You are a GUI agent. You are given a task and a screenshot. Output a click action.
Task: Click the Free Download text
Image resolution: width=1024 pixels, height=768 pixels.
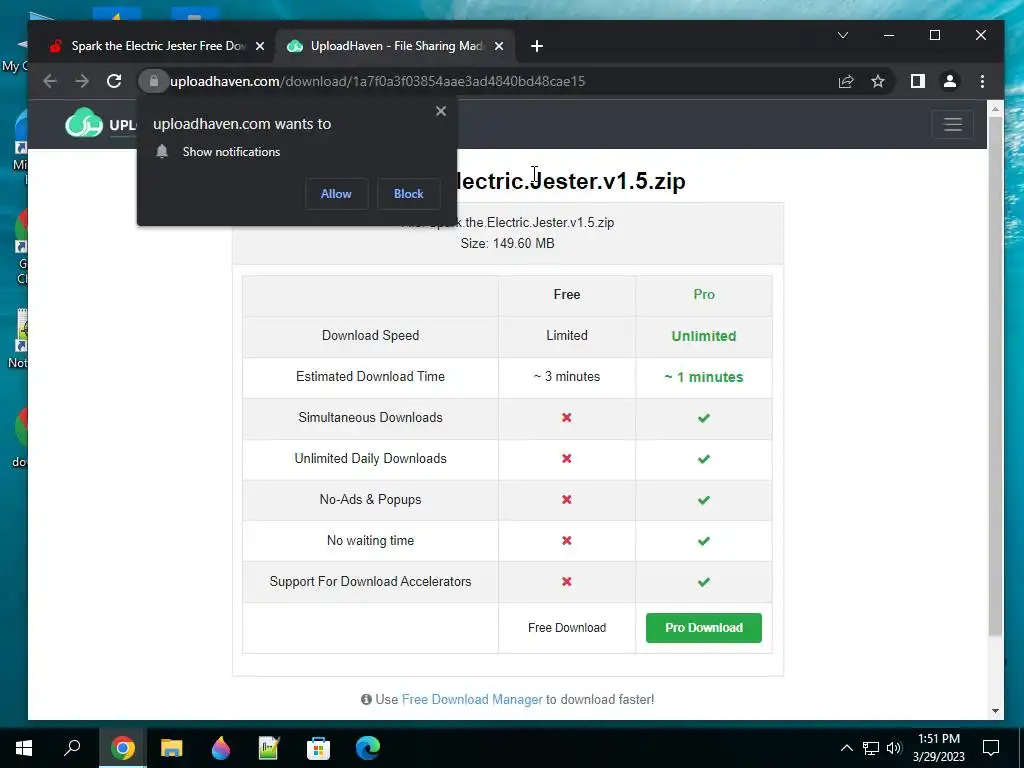tap(567, 628)
